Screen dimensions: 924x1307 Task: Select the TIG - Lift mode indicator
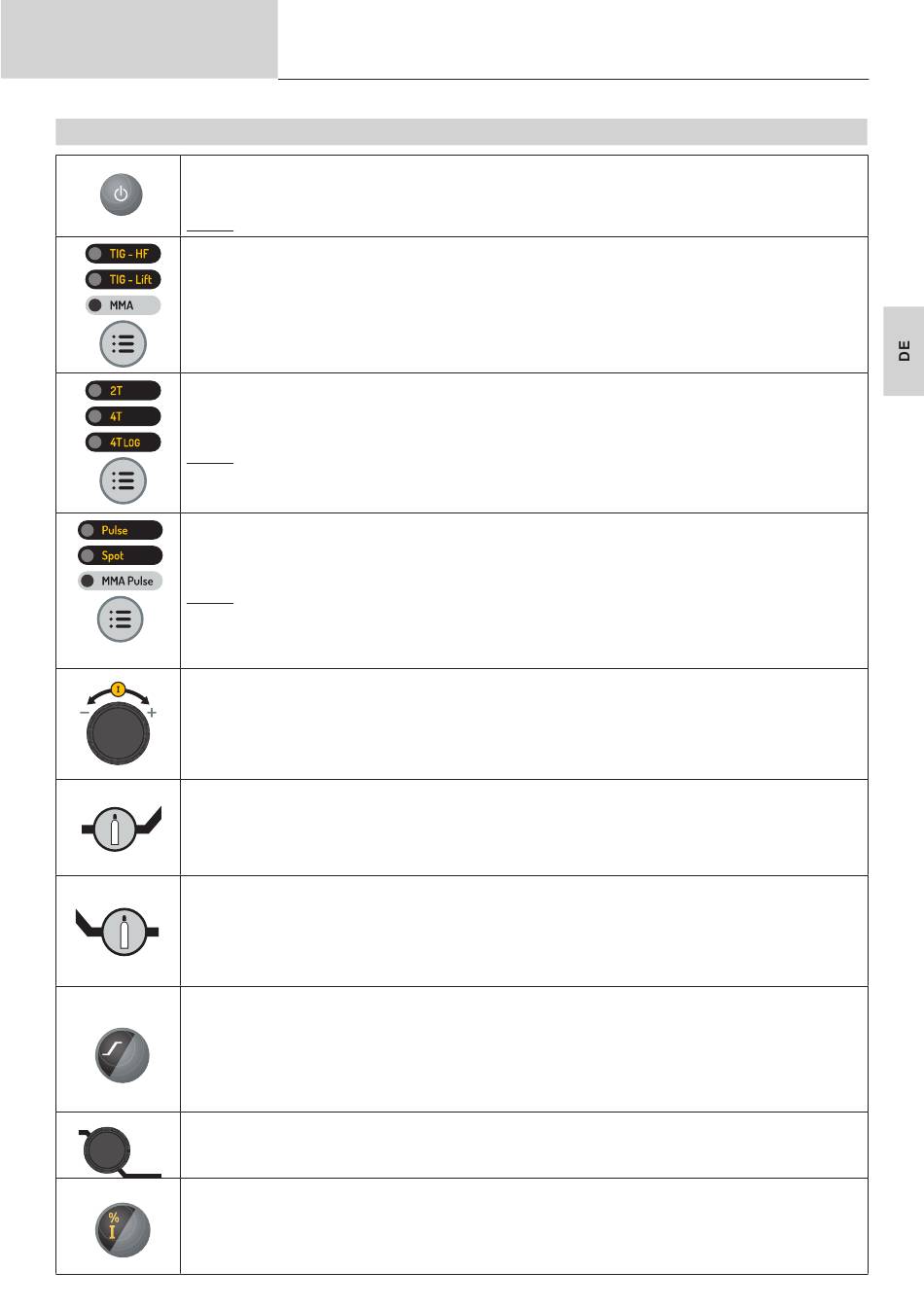pos(123,279)
